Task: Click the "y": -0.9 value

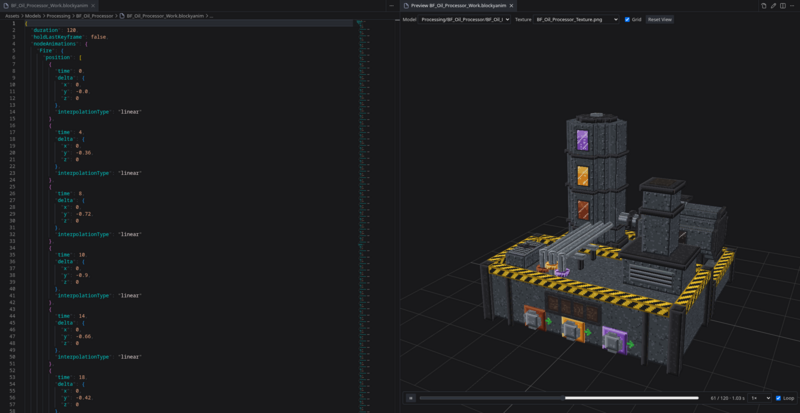Action: tap(83, 275)
